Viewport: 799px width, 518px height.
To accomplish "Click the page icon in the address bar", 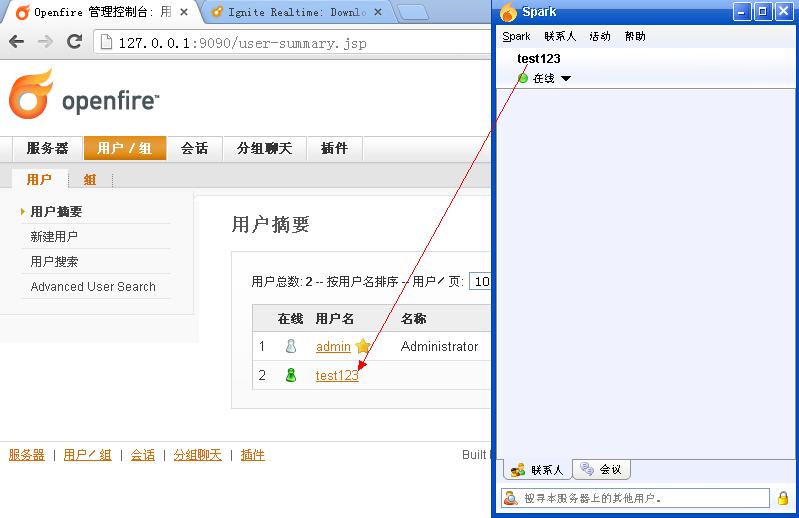I will pos(106,42).
